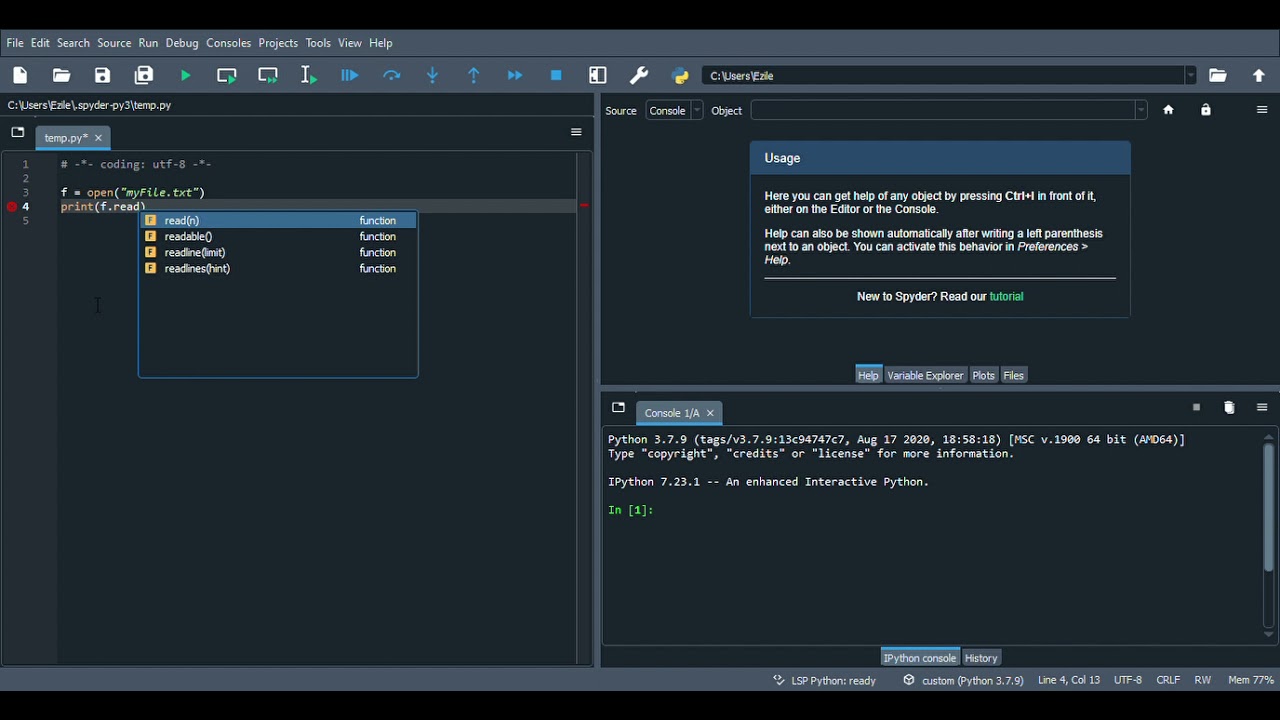Click LSP Python: ready status
Image resolution: width=1280 pixels, height=720 pixels.
(825, 681)
